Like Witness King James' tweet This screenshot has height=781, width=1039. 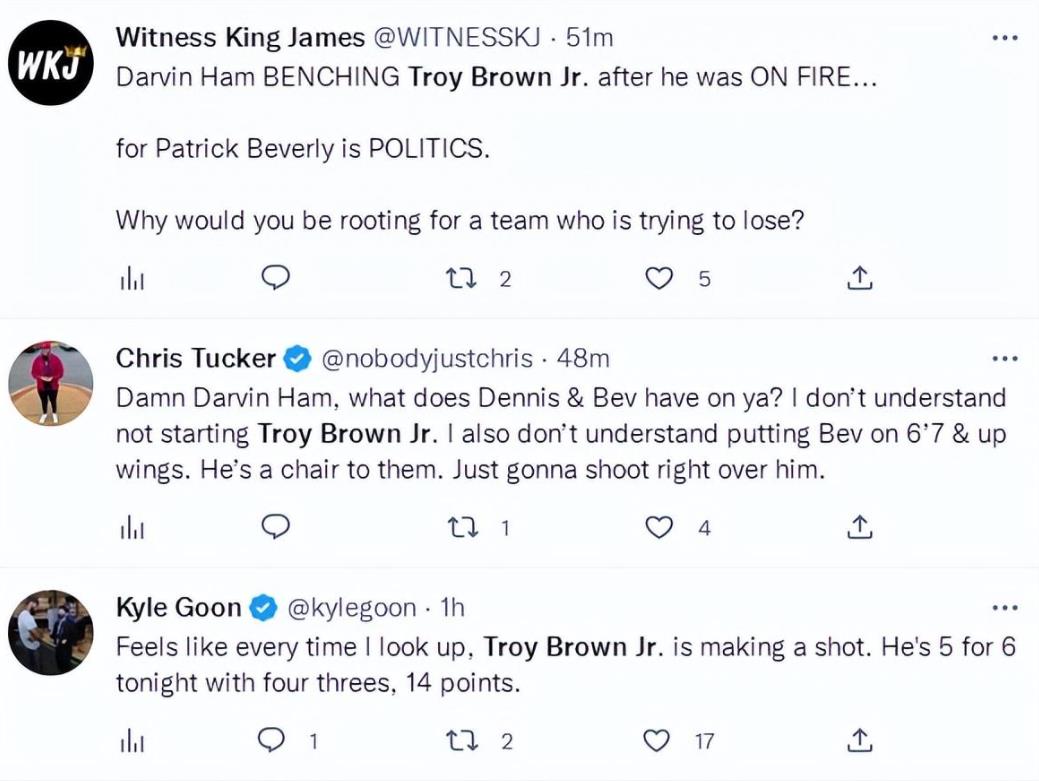[659, 279]
